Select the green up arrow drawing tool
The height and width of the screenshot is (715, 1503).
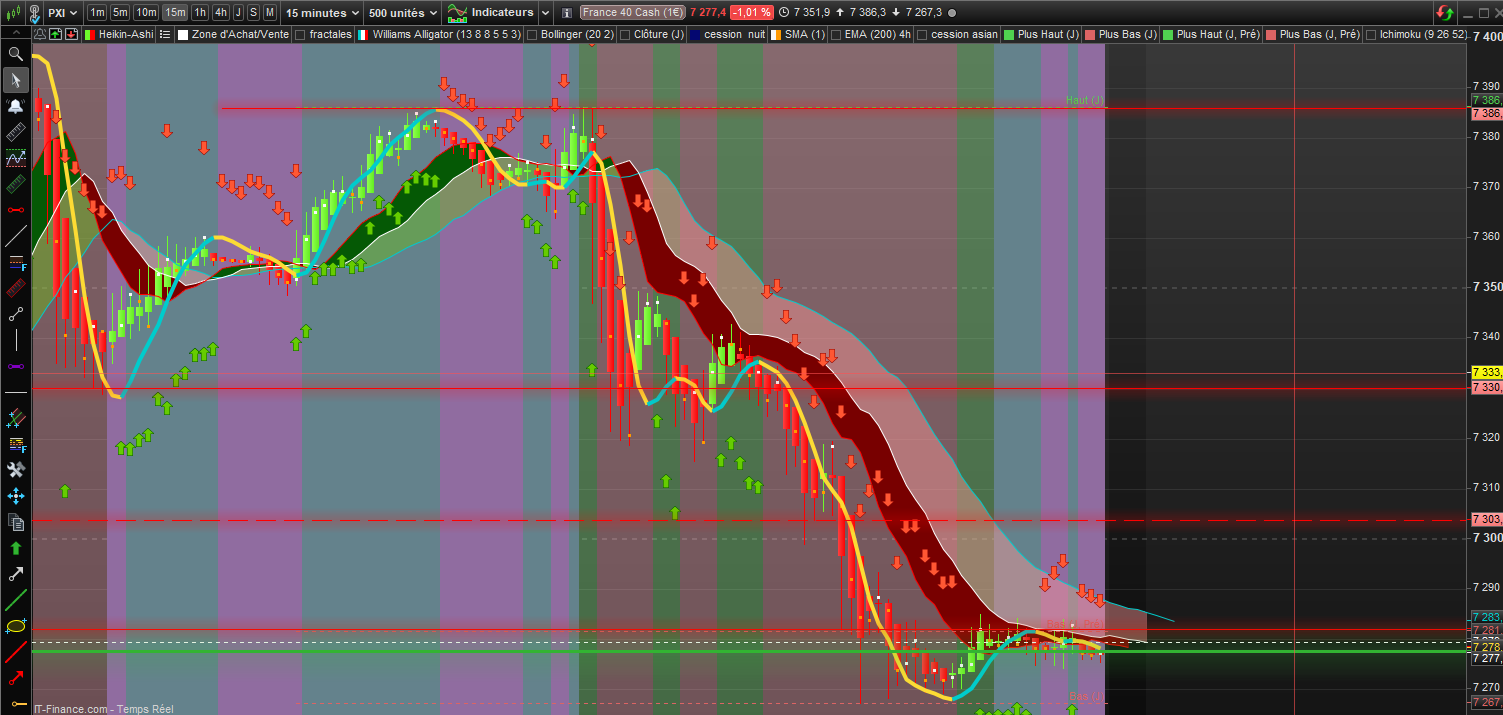click(15, 548)
